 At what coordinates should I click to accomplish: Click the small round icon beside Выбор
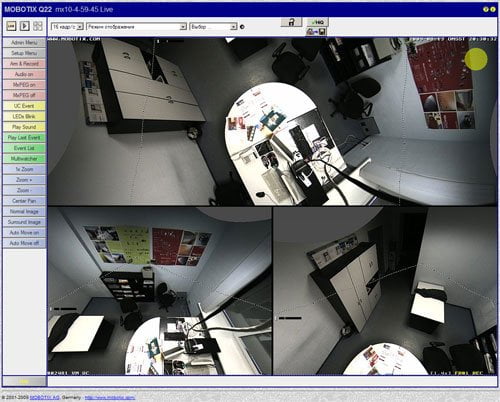coord(242,27)
